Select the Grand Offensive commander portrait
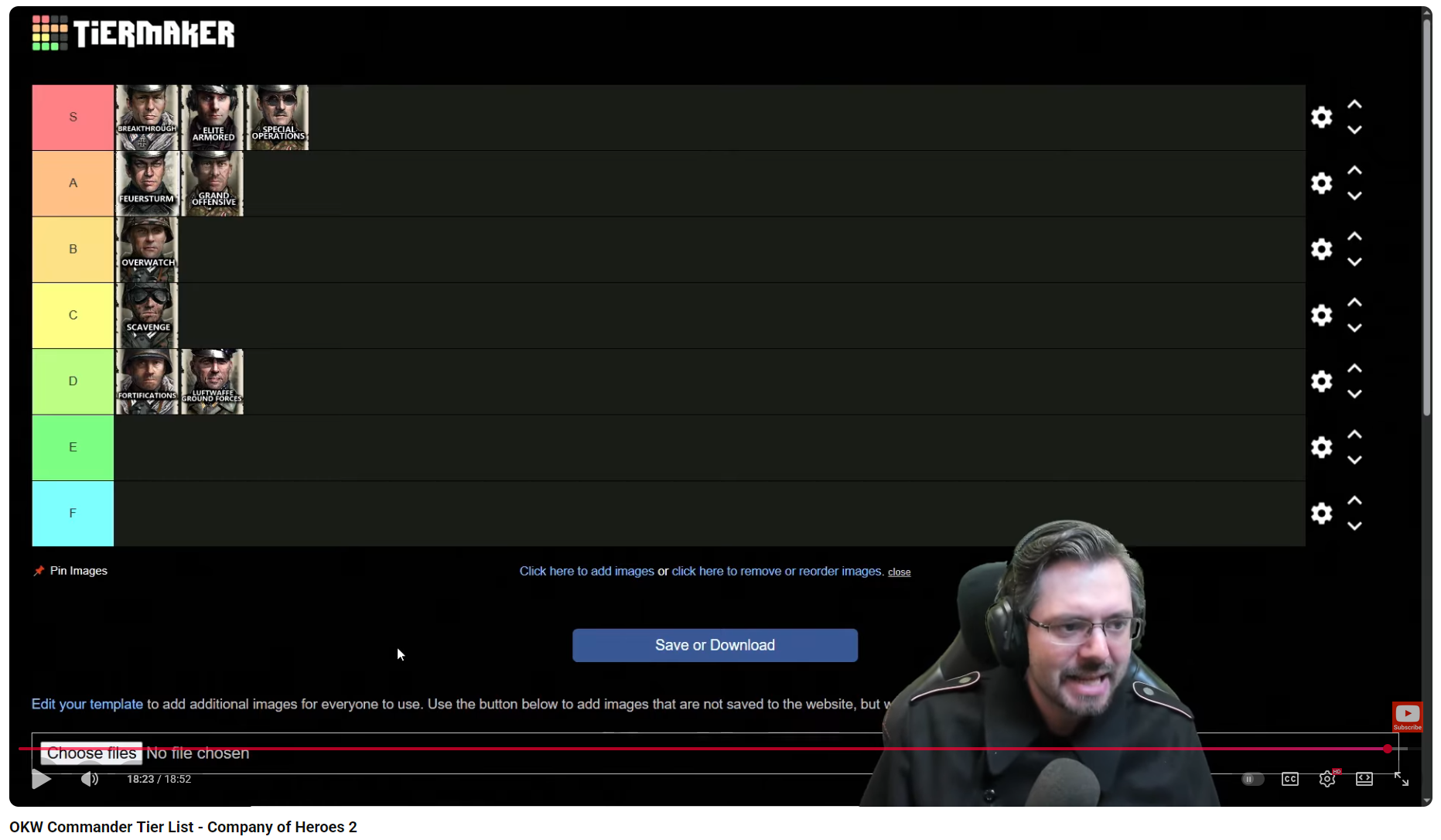The image size is (1441, 840). click(212, 183)
